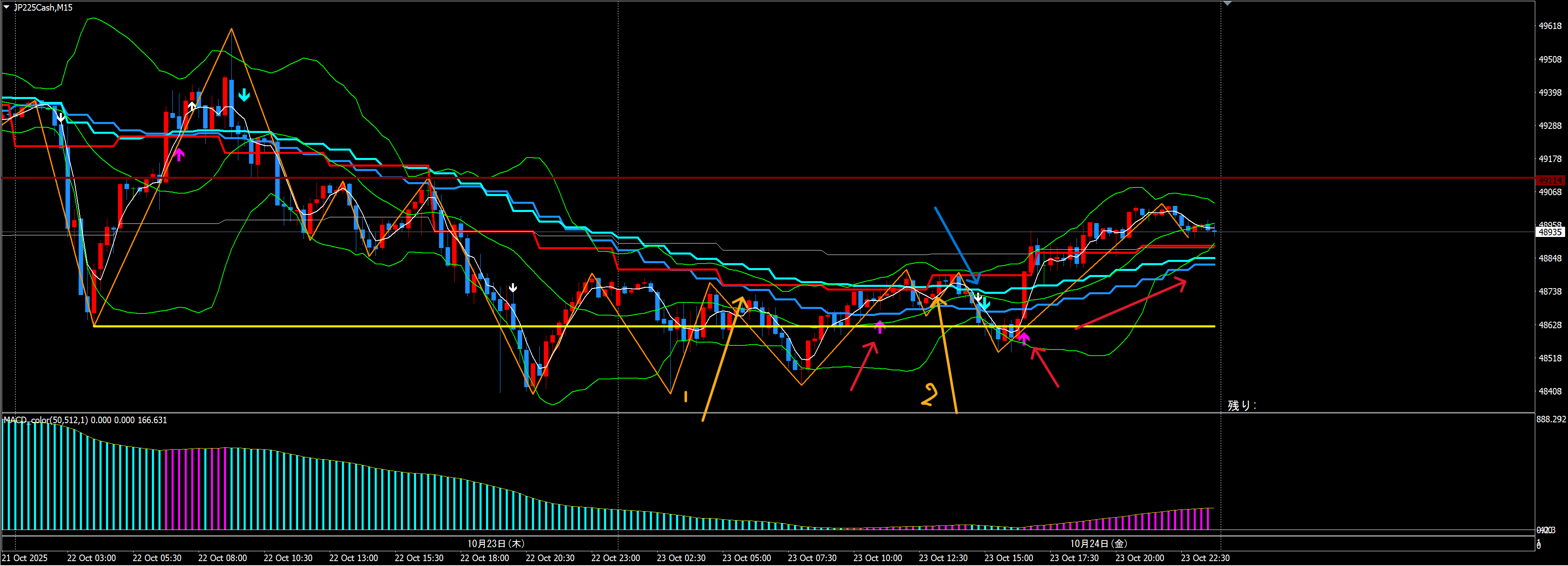Click the JP225Cash,M15 chart title

click(x=43, y=7)
